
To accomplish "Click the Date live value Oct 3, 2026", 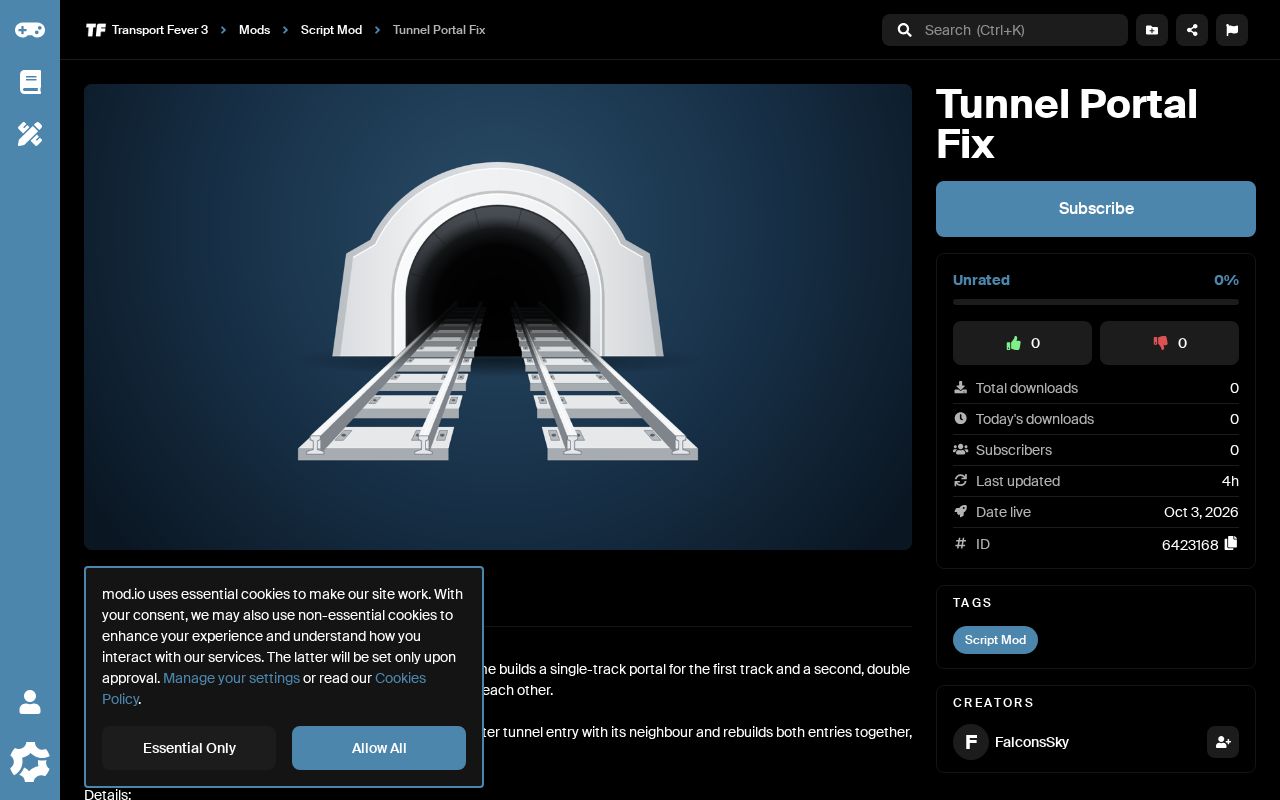I will [x=1201, y=512].
